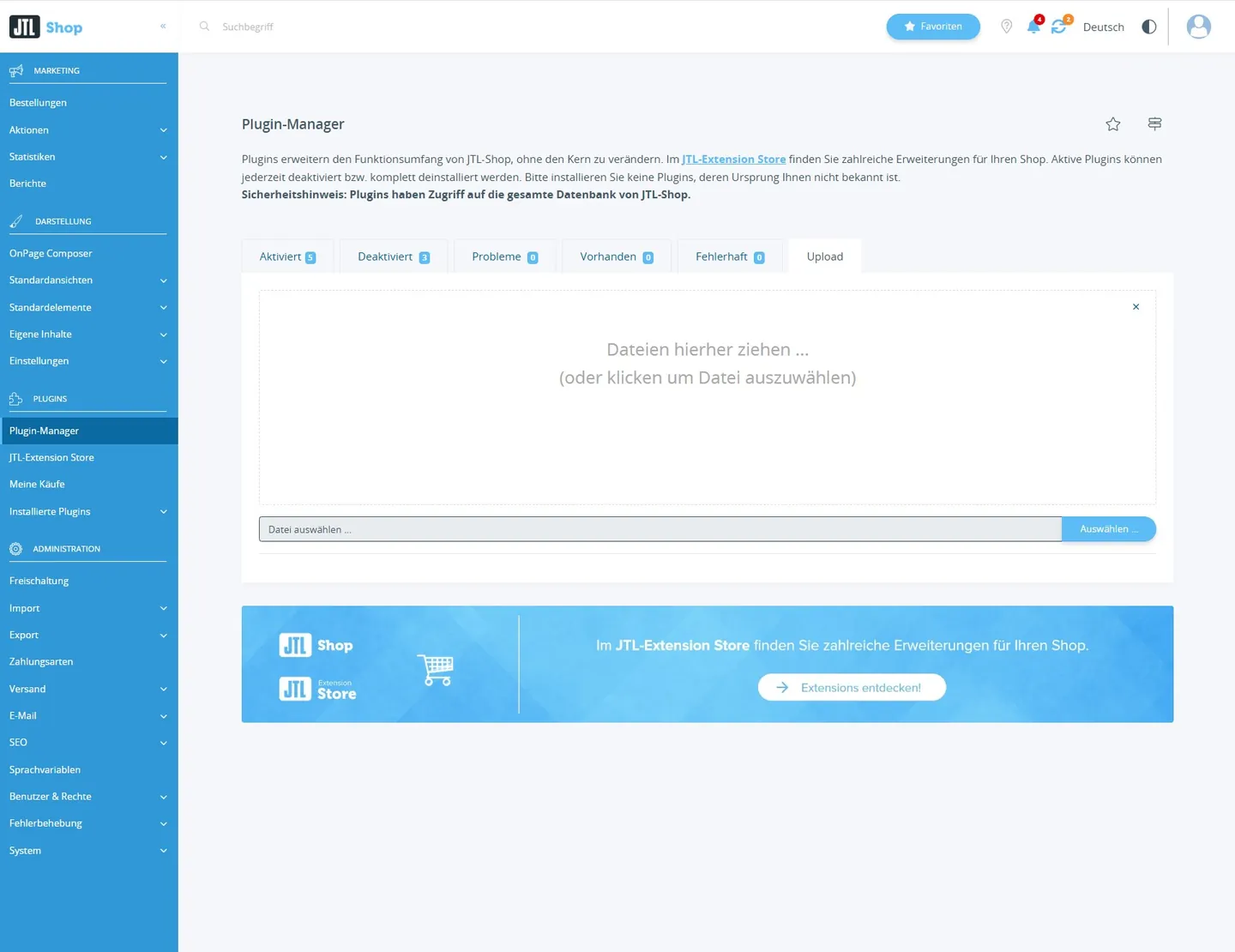Select the Vorhanden tab

coord(617,256)
